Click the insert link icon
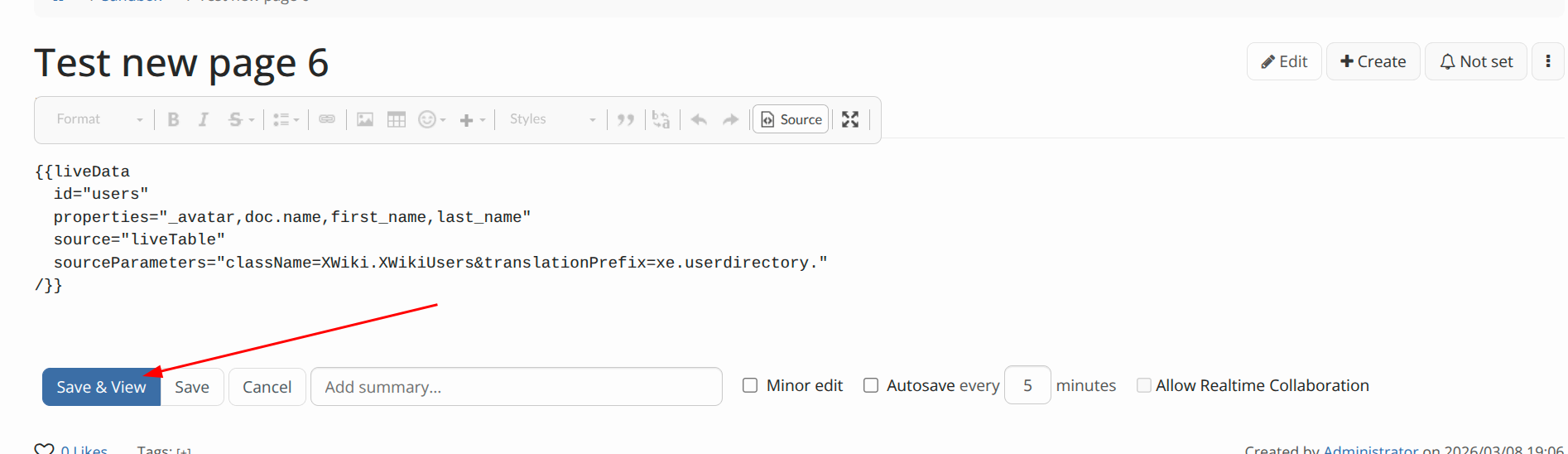The image size is (1568, 454). point(327,119)
